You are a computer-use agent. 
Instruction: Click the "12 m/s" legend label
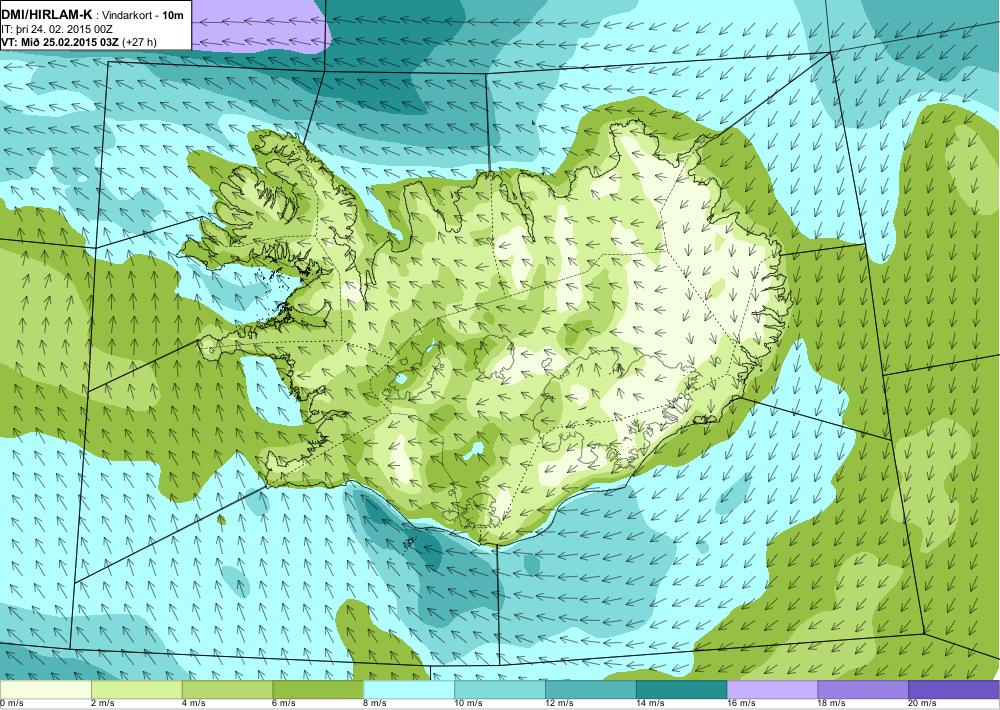560,704
